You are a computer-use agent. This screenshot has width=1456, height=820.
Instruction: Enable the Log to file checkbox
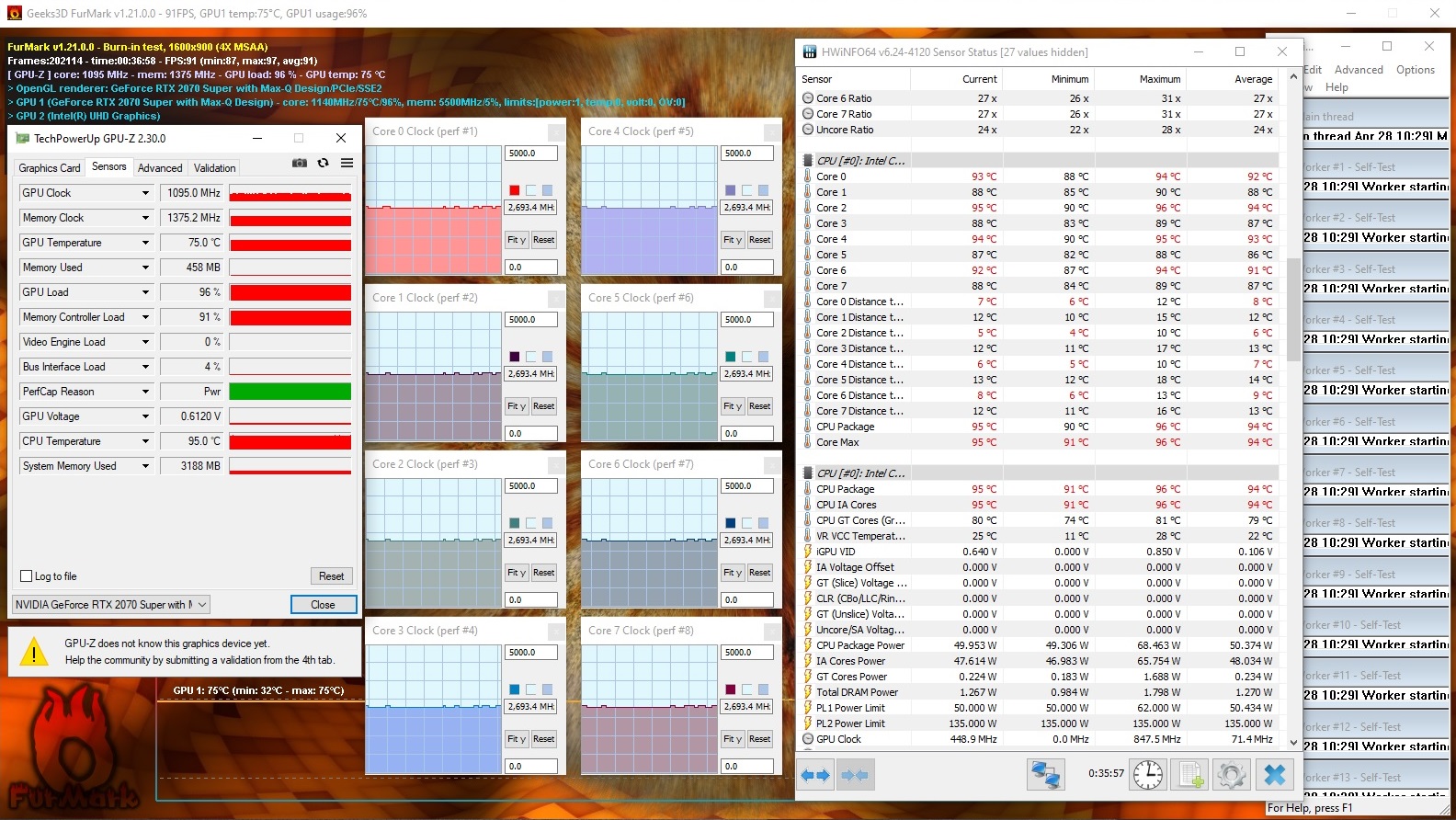(x=26, y=576)
